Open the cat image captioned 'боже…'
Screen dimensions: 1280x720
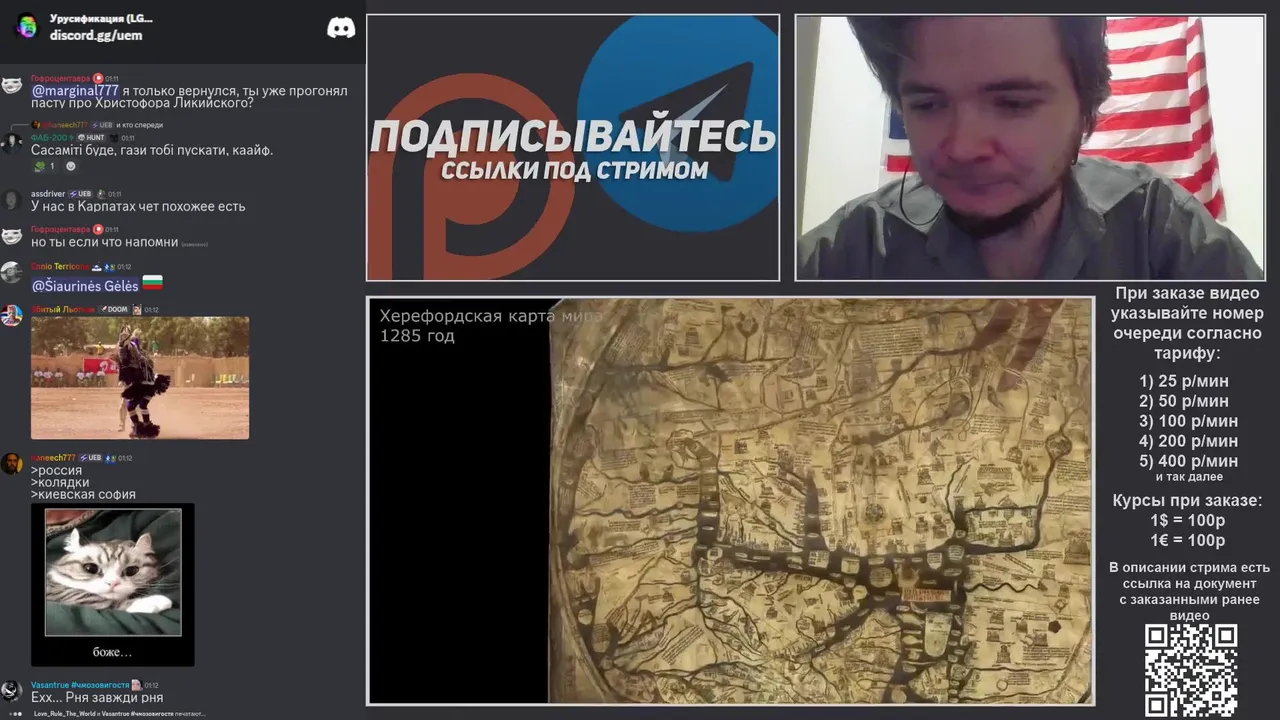[x=113, y=585]
